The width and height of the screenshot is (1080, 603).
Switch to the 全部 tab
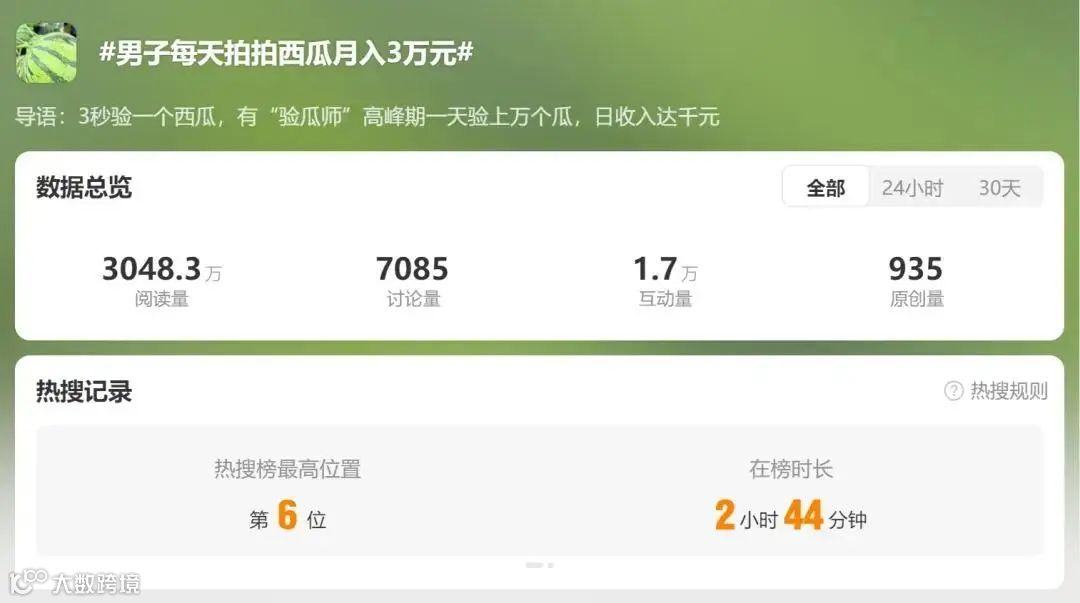(x=826, y=187)
